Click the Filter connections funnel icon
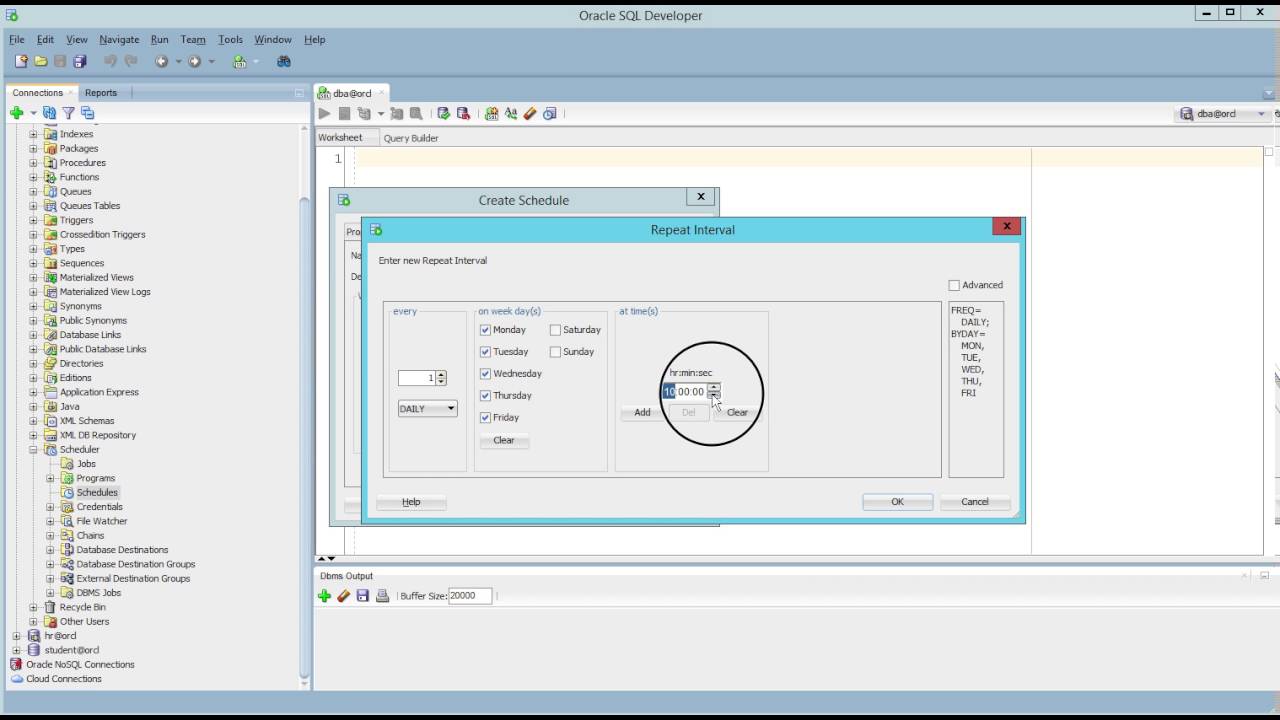Viewport: 1280px width, 720px height. tap(68, 113)
